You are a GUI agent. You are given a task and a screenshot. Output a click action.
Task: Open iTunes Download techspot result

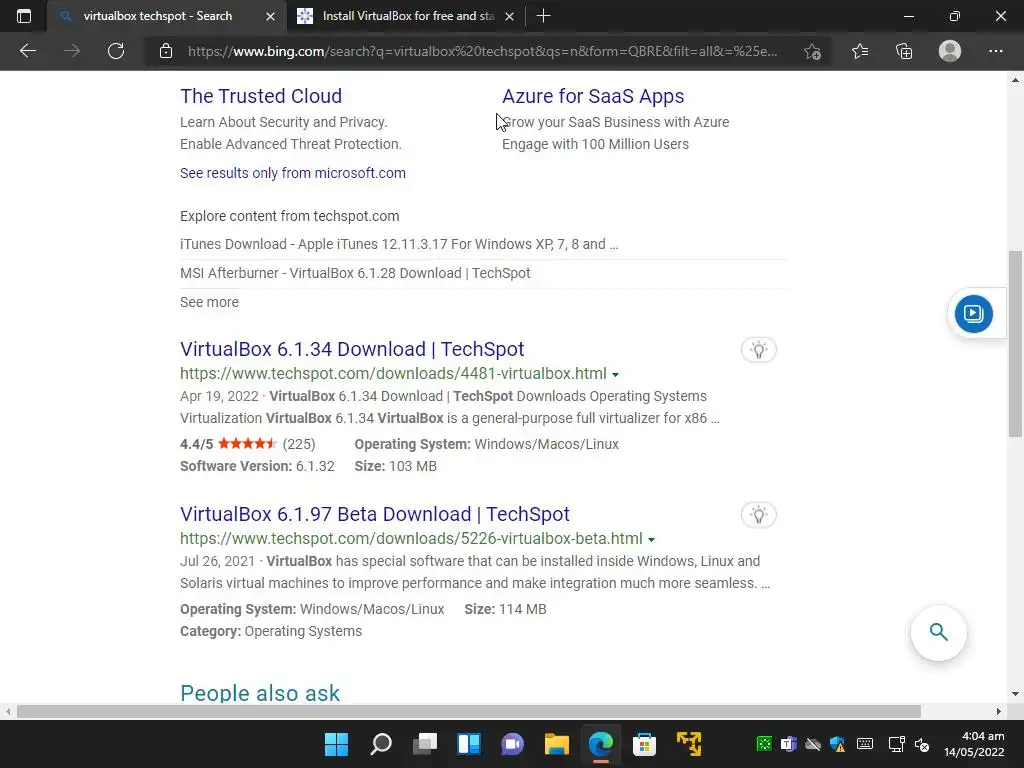399,244
